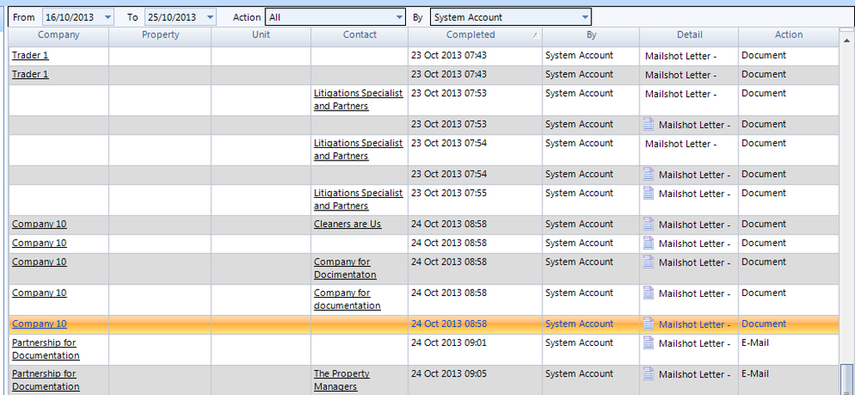Click the vertical scrollbar thumb

tap(846, 379)
